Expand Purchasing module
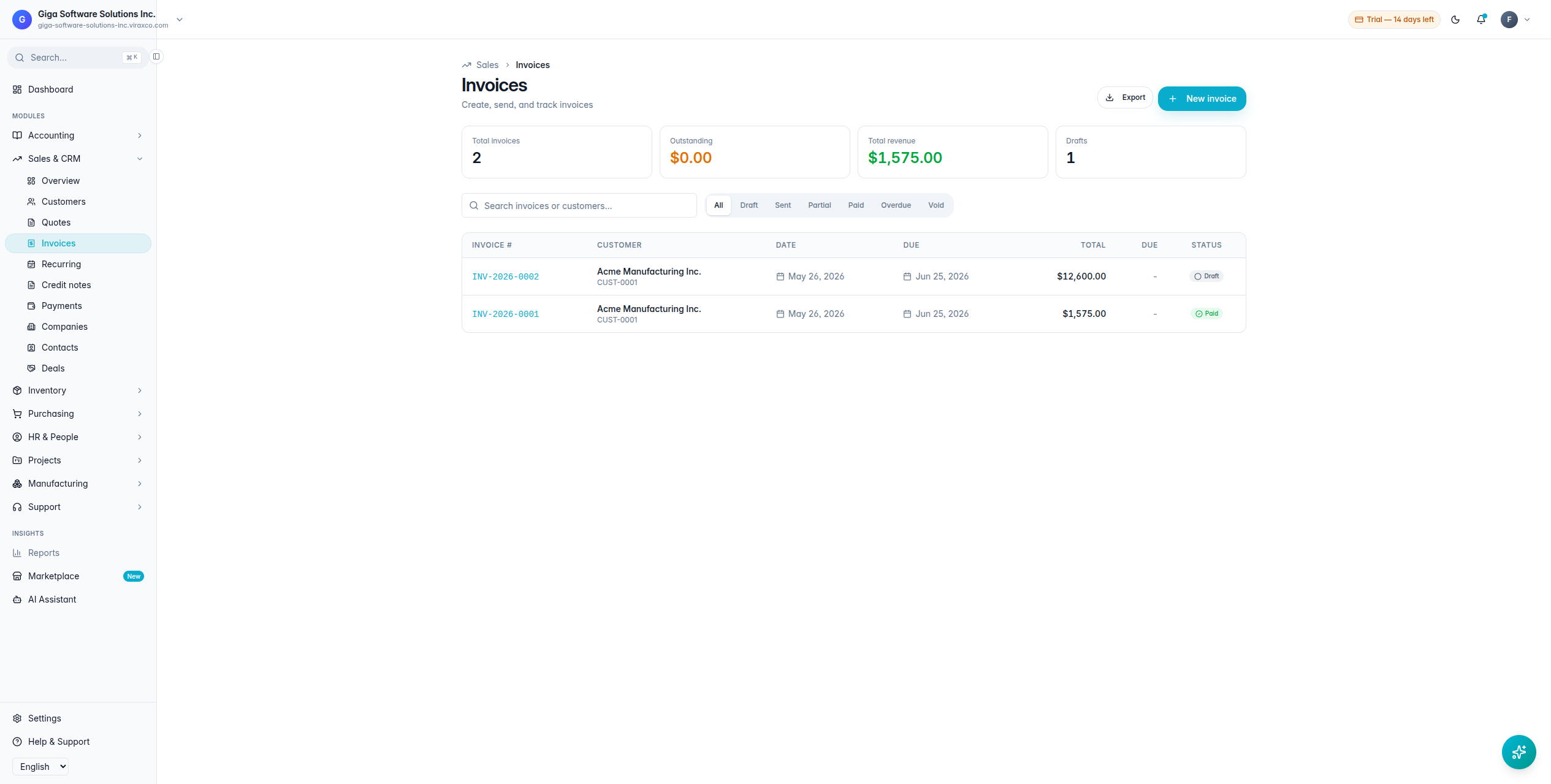Image resolution: width=1551 pixels, height=784 pixels. (78, 414)
